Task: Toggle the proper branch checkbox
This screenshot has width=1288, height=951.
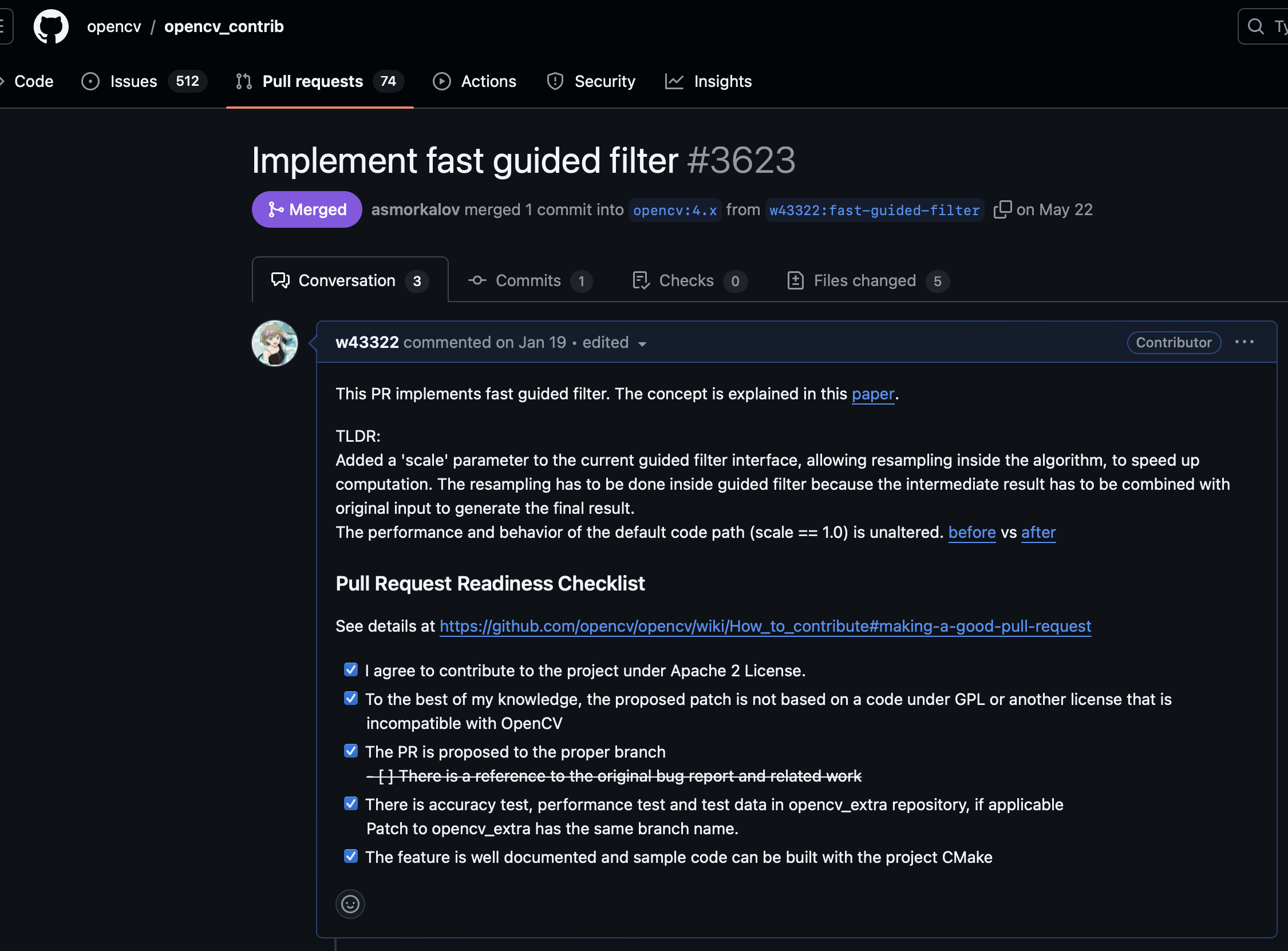Action: [351, 751]
